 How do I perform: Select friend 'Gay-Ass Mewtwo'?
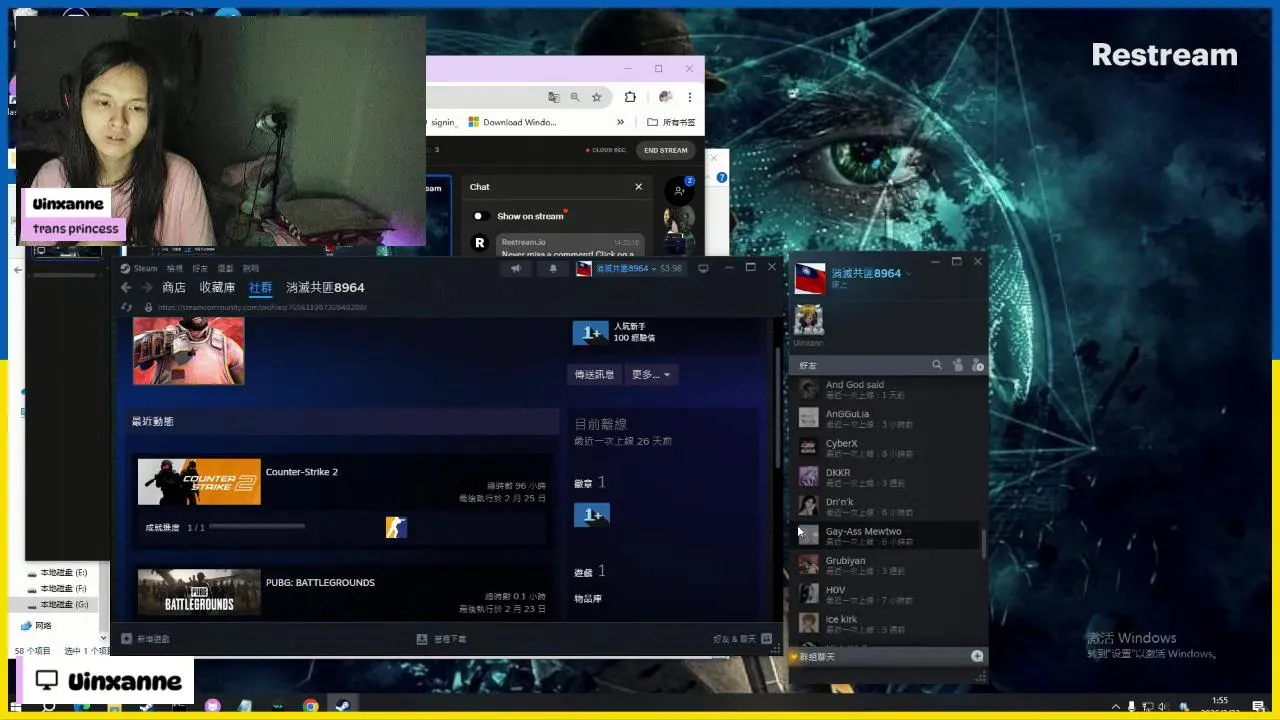886,536
